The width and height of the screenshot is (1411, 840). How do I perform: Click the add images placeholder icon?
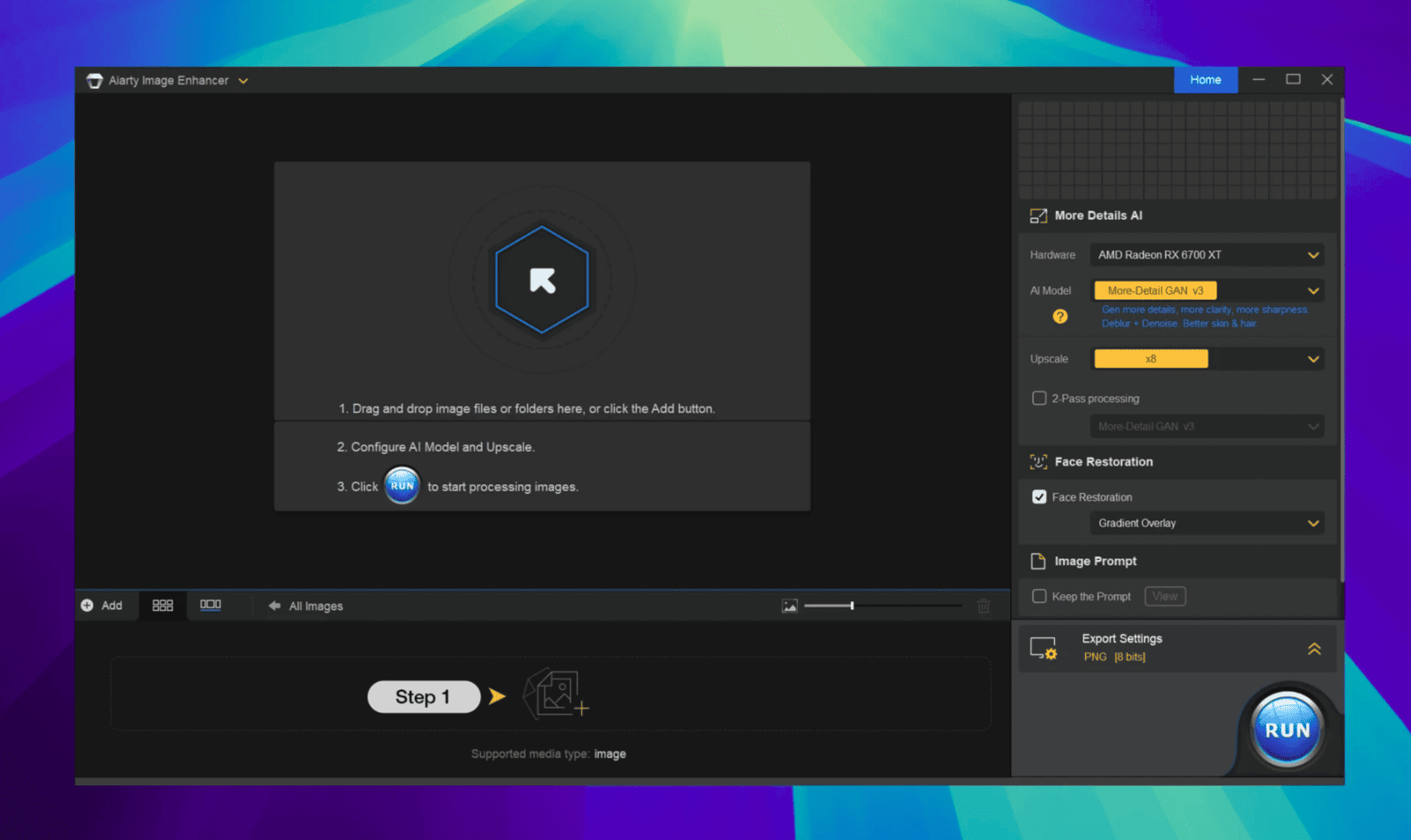[555, 695]
